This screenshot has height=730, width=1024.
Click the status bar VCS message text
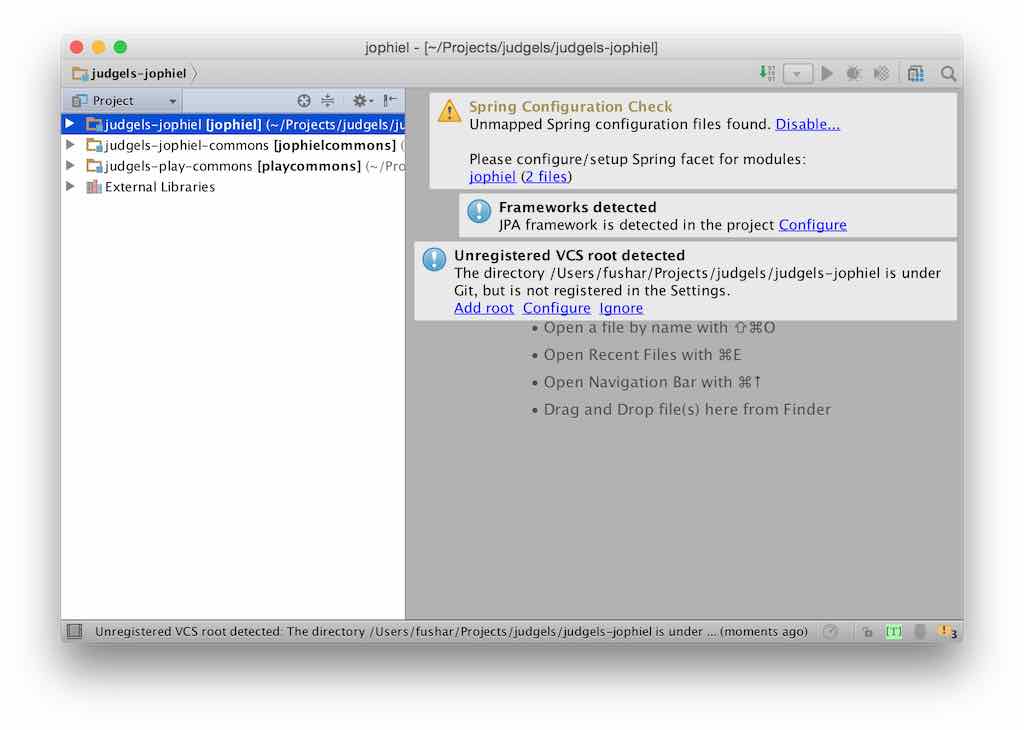[451, 631]
